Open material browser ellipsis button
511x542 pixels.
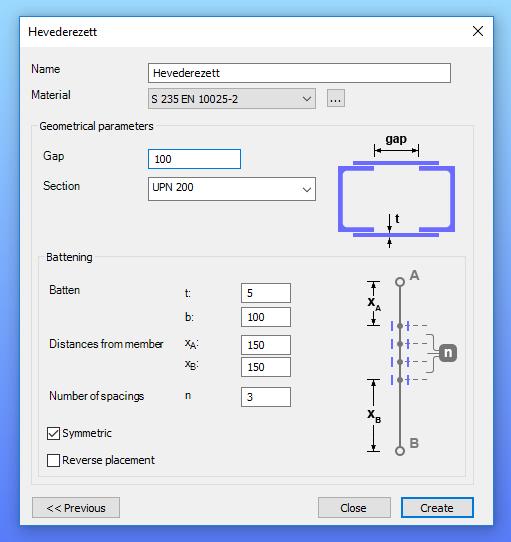point(336,99)
